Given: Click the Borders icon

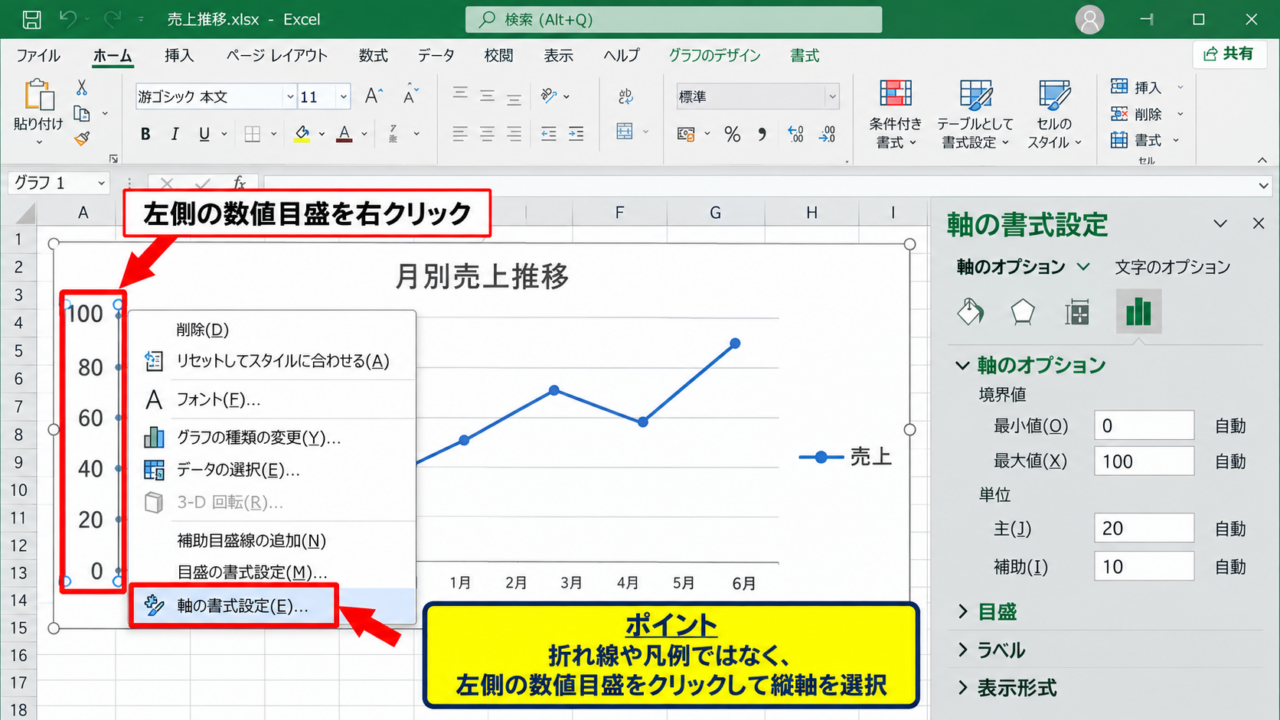Looking at the screenshot, I should [x=253, y=133].
